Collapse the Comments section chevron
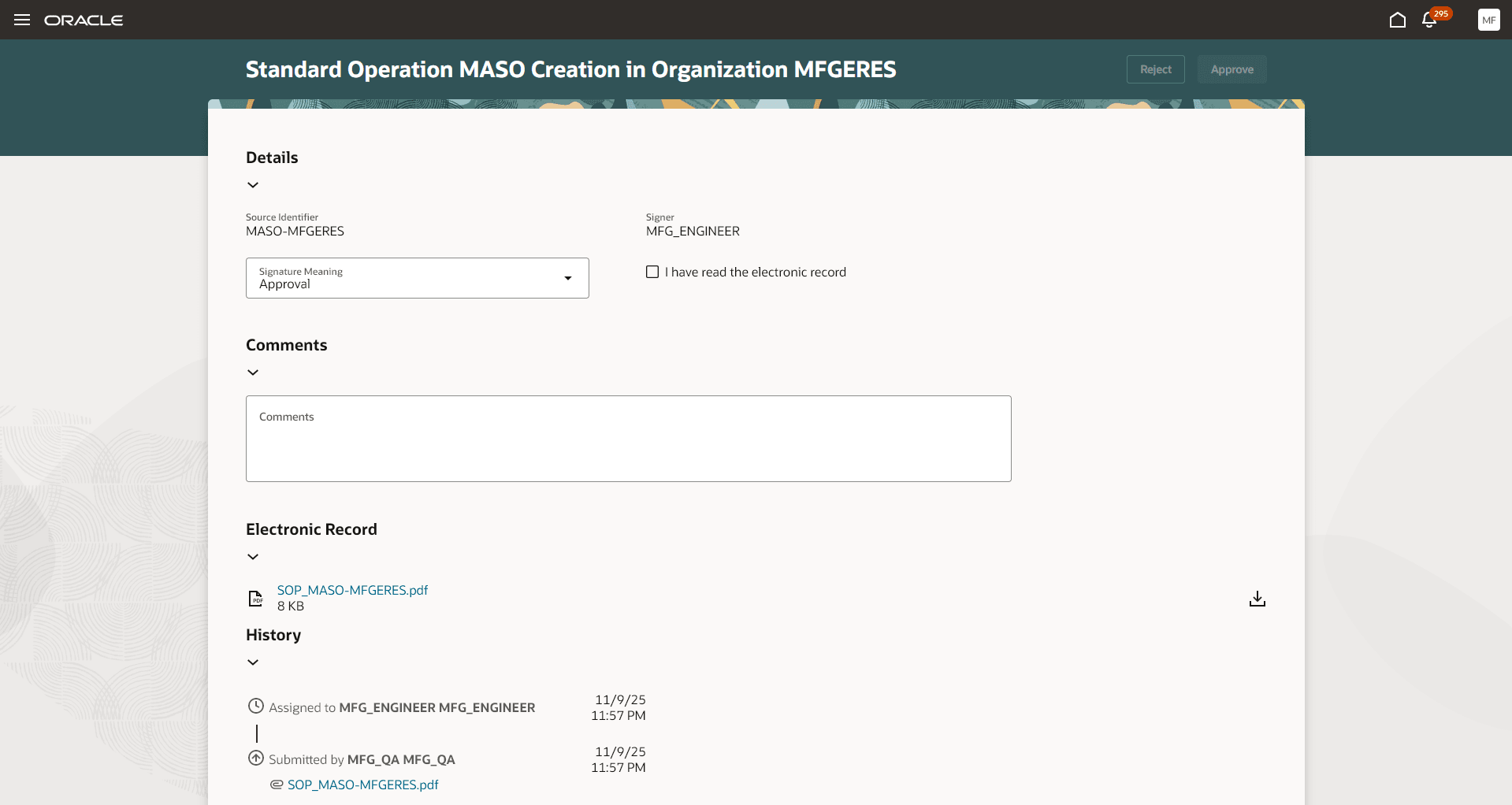The width and height of the screenshot is (1512, 805). coord(252,372)
